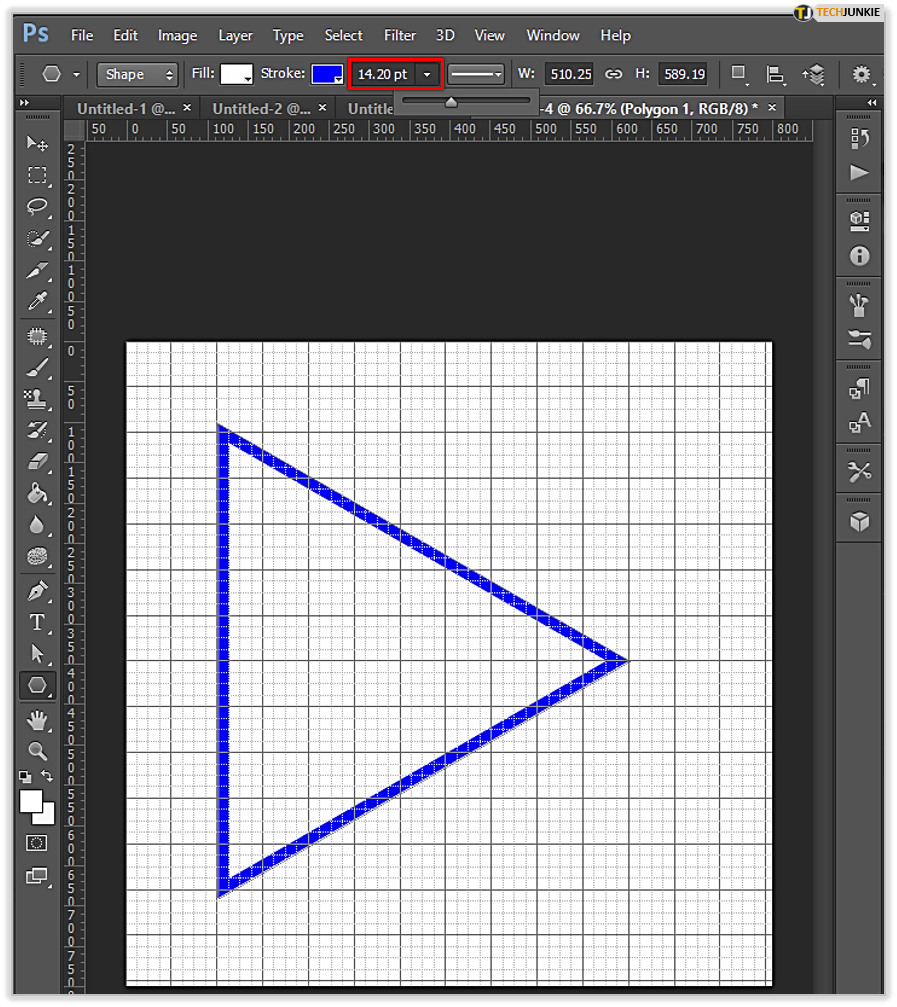Reset default foreground and background colors
The image size is (897, 1007).
tap(25, 777)
